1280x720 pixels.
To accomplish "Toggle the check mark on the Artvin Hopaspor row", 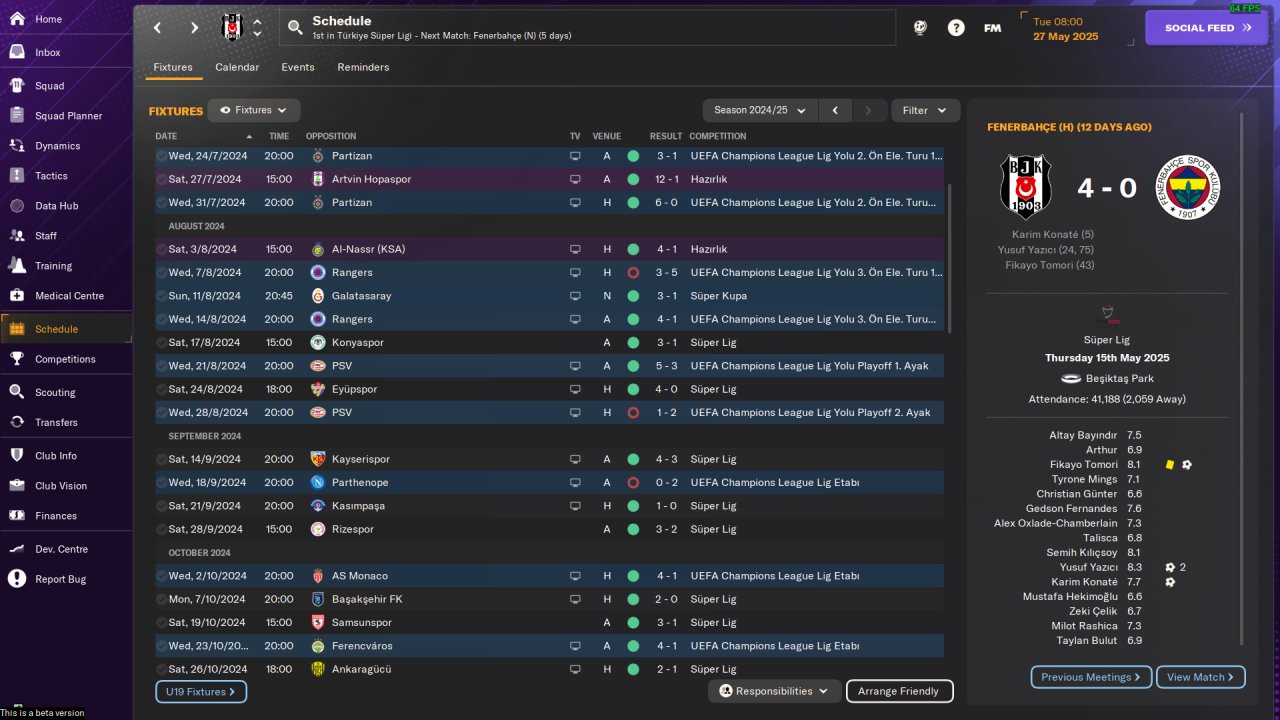I will (161, 179).
